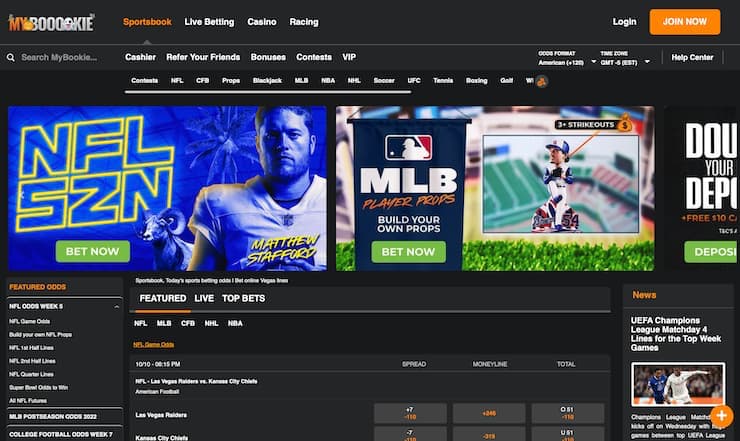740x441 pixels.
Task: Filter featured odds by NHL
Action: [x=211, y=323]
